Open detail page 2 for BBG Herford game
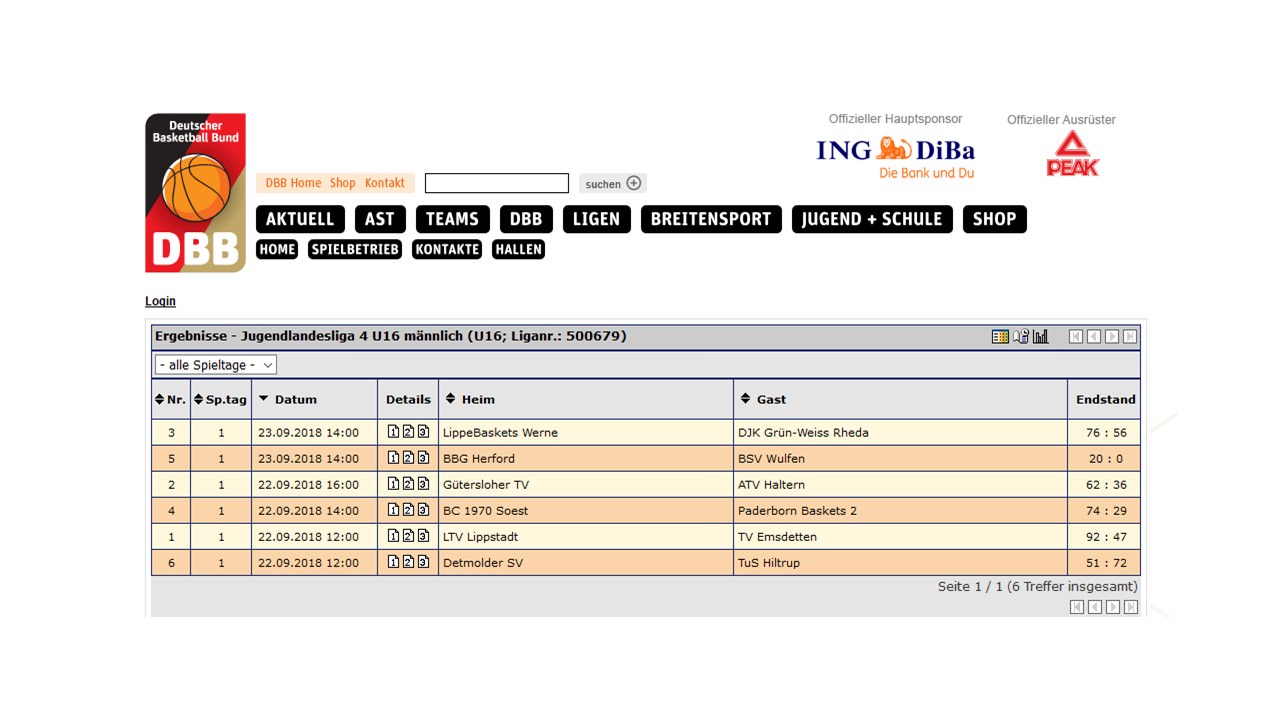The image size is (1280, 720). [x=408, y=458]
